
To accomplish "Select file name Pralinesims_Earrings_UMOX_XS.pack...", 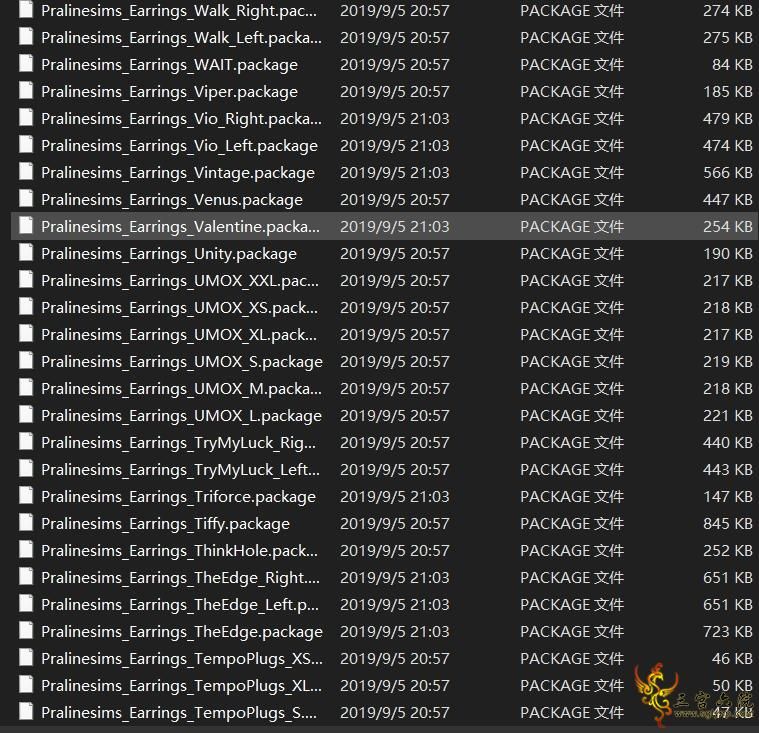I will [180, 308].
